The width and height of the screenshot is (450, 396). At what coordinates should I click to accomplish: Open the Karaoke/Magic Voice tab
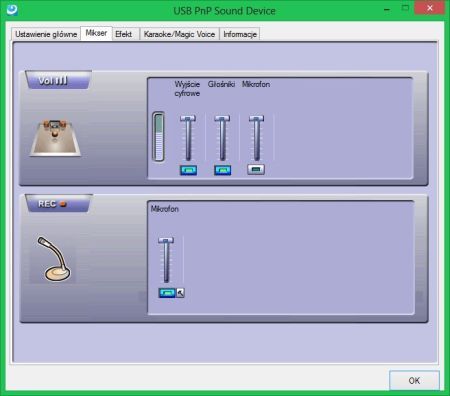click(x=179, y=34)
